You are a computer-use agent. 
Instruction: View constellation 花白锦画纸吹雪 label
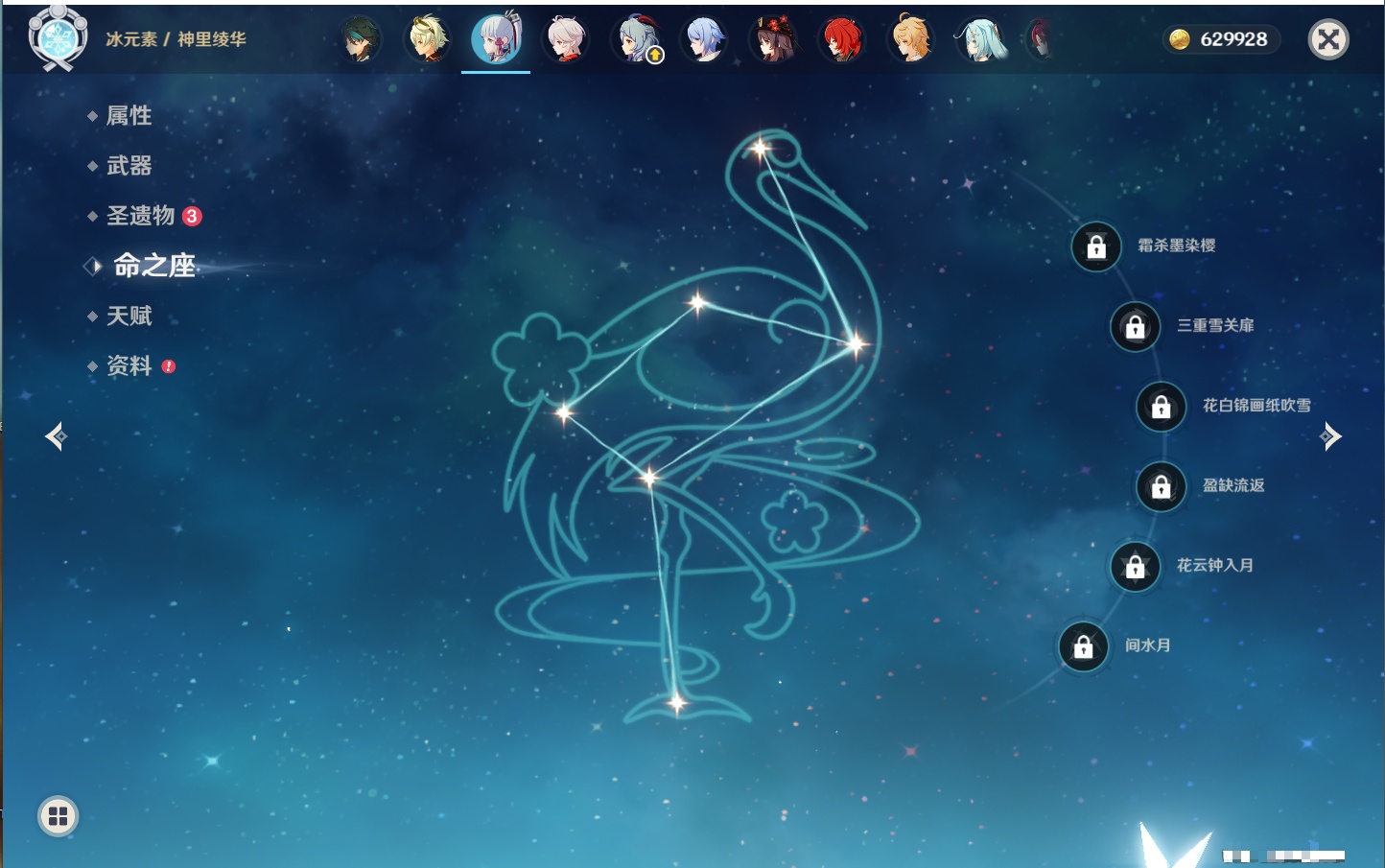(1256, 405)
